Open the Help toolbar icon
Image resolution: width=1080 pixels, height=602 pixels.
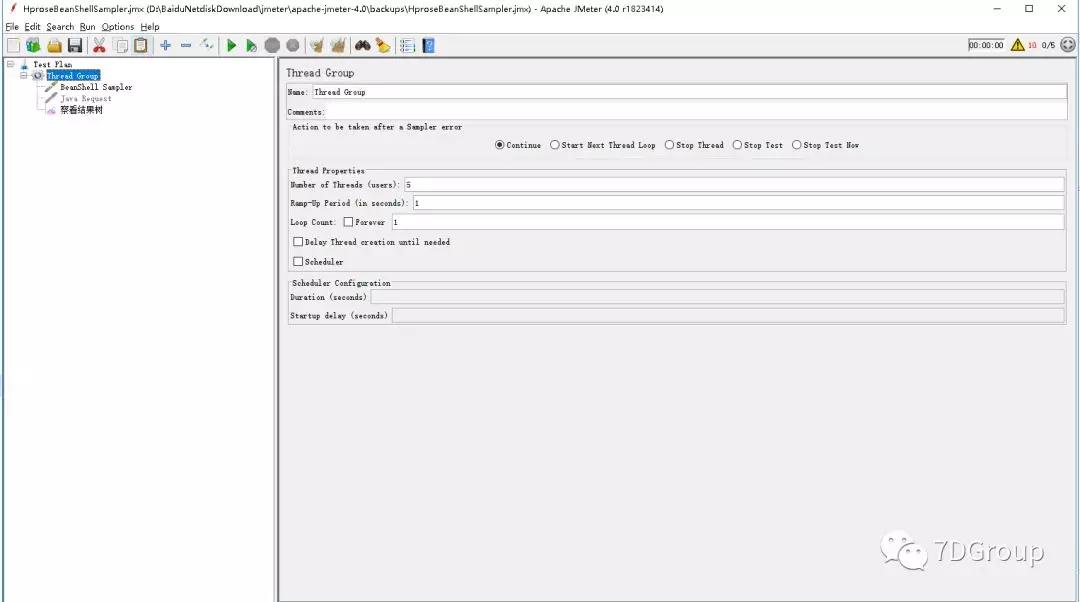point(428,45)
